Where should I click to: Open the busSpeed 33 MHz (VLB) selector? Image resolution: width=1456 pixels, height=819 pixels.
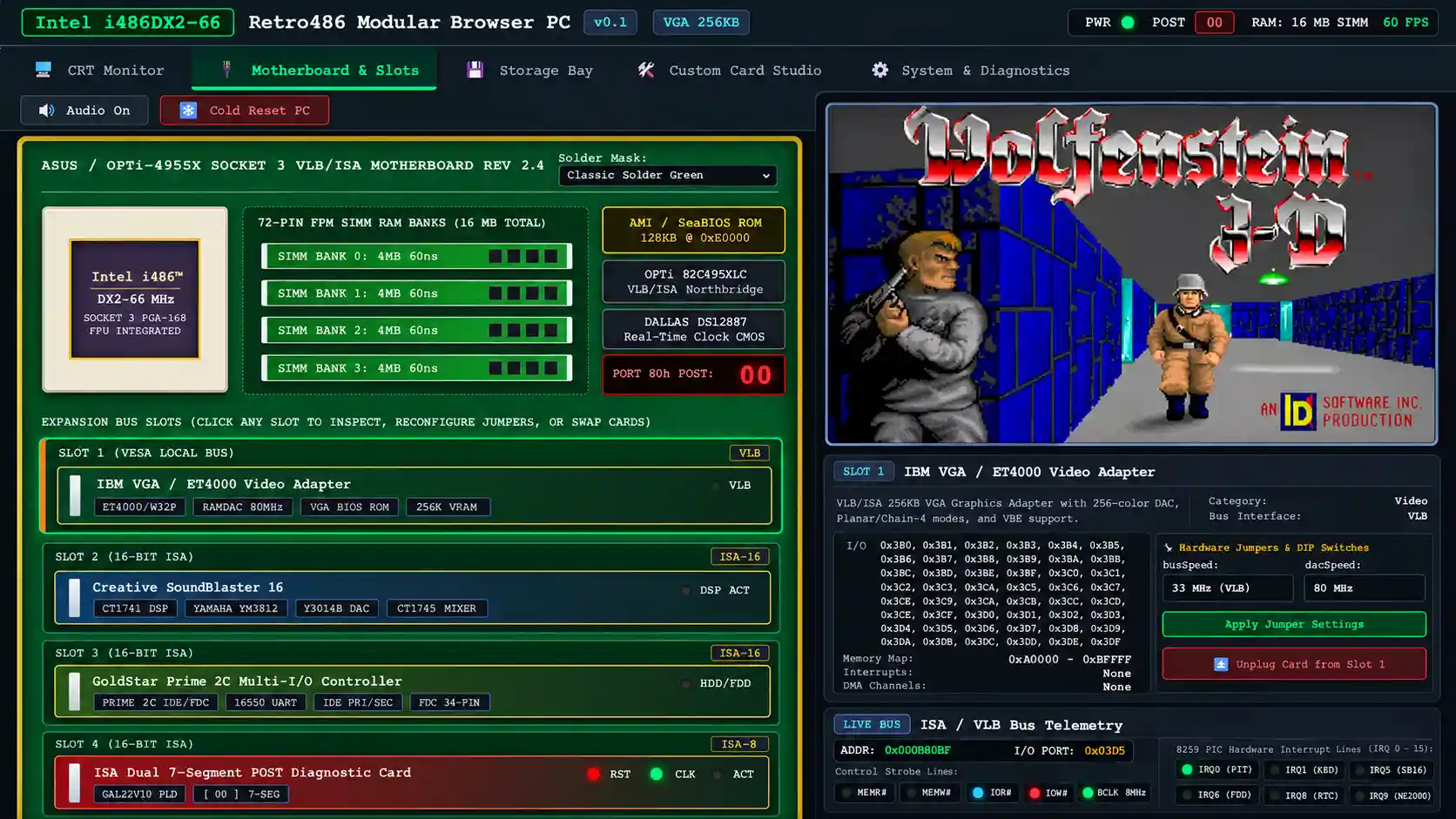coord(1227,588)
